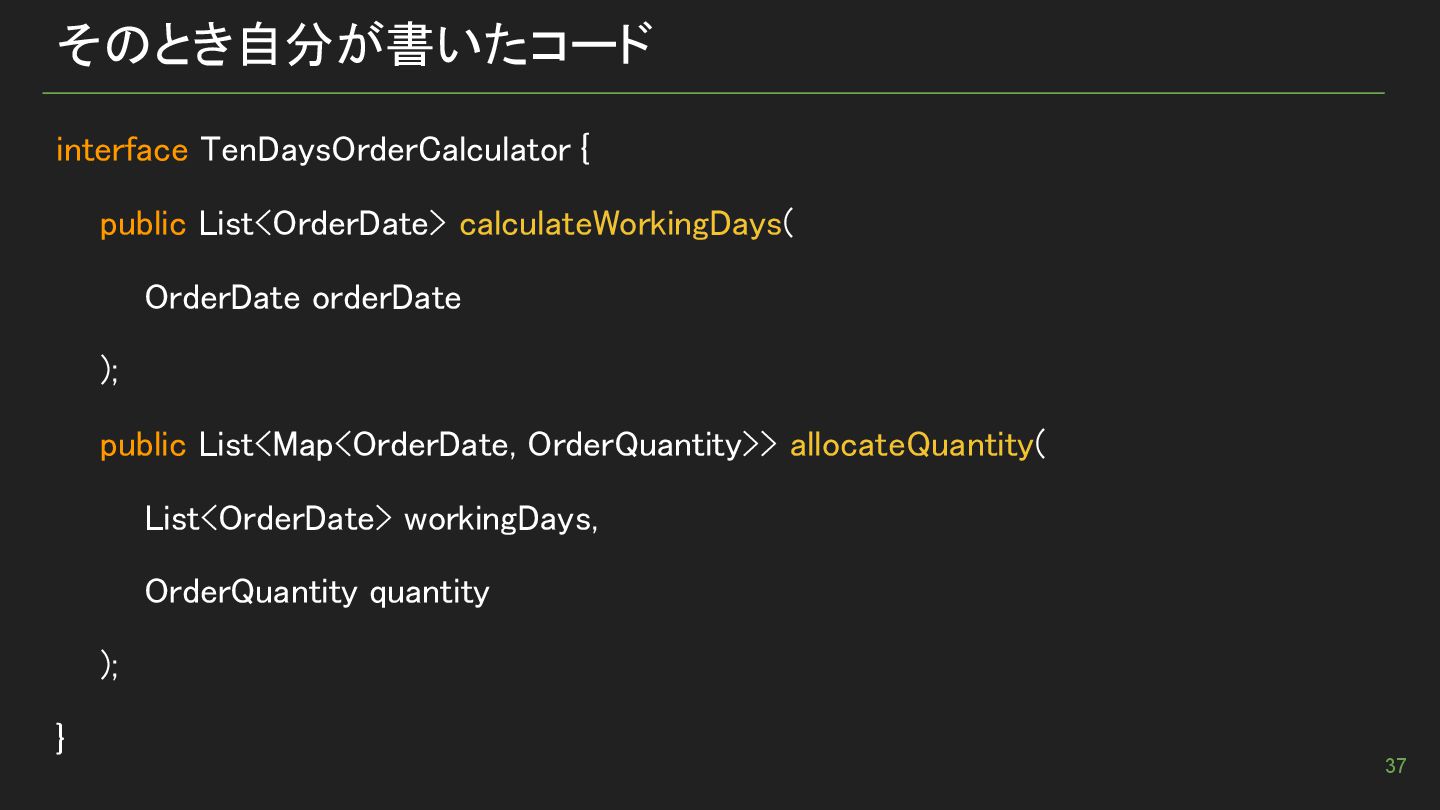Click the public keyword before calculateWorkingDays
This screenshot has width=1440, height=810.
[x=143, y=224]
